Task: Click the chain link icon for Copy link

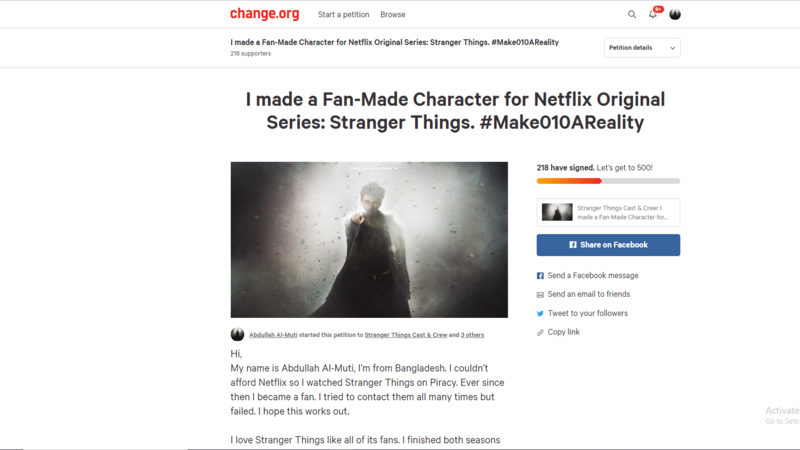Action: (x=540, y=332)
